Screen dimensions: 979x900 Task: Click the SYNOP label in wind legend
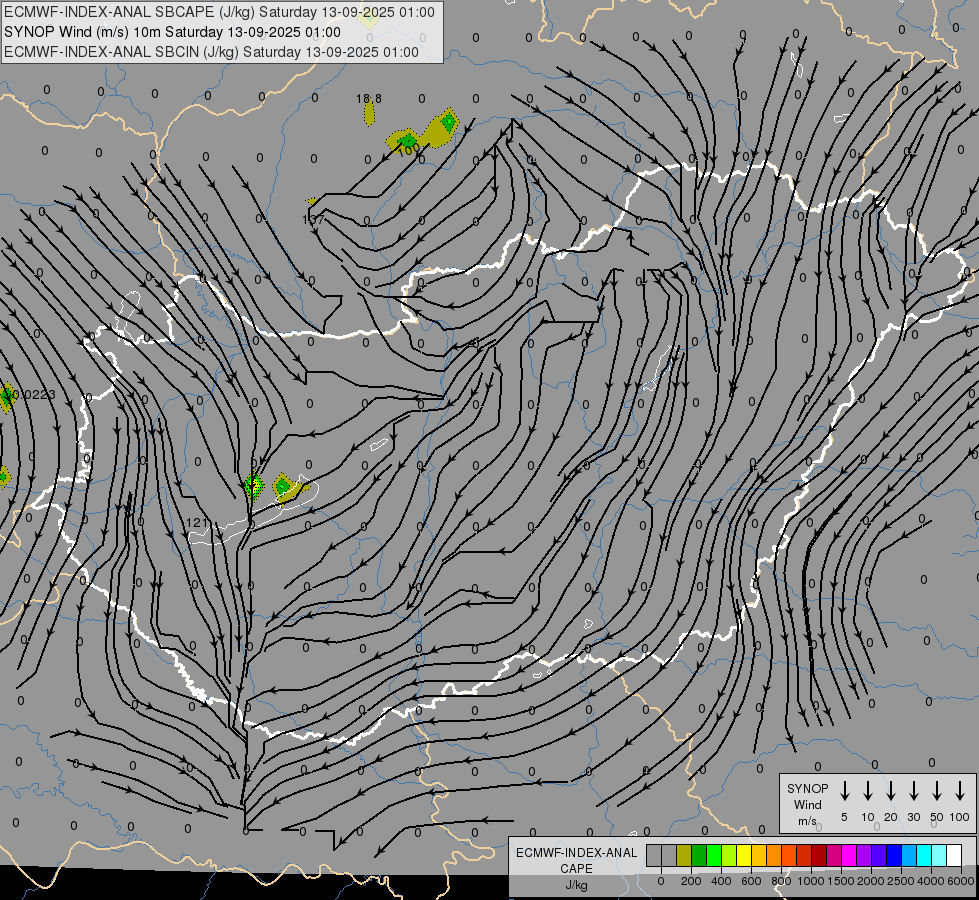[807, 788]
